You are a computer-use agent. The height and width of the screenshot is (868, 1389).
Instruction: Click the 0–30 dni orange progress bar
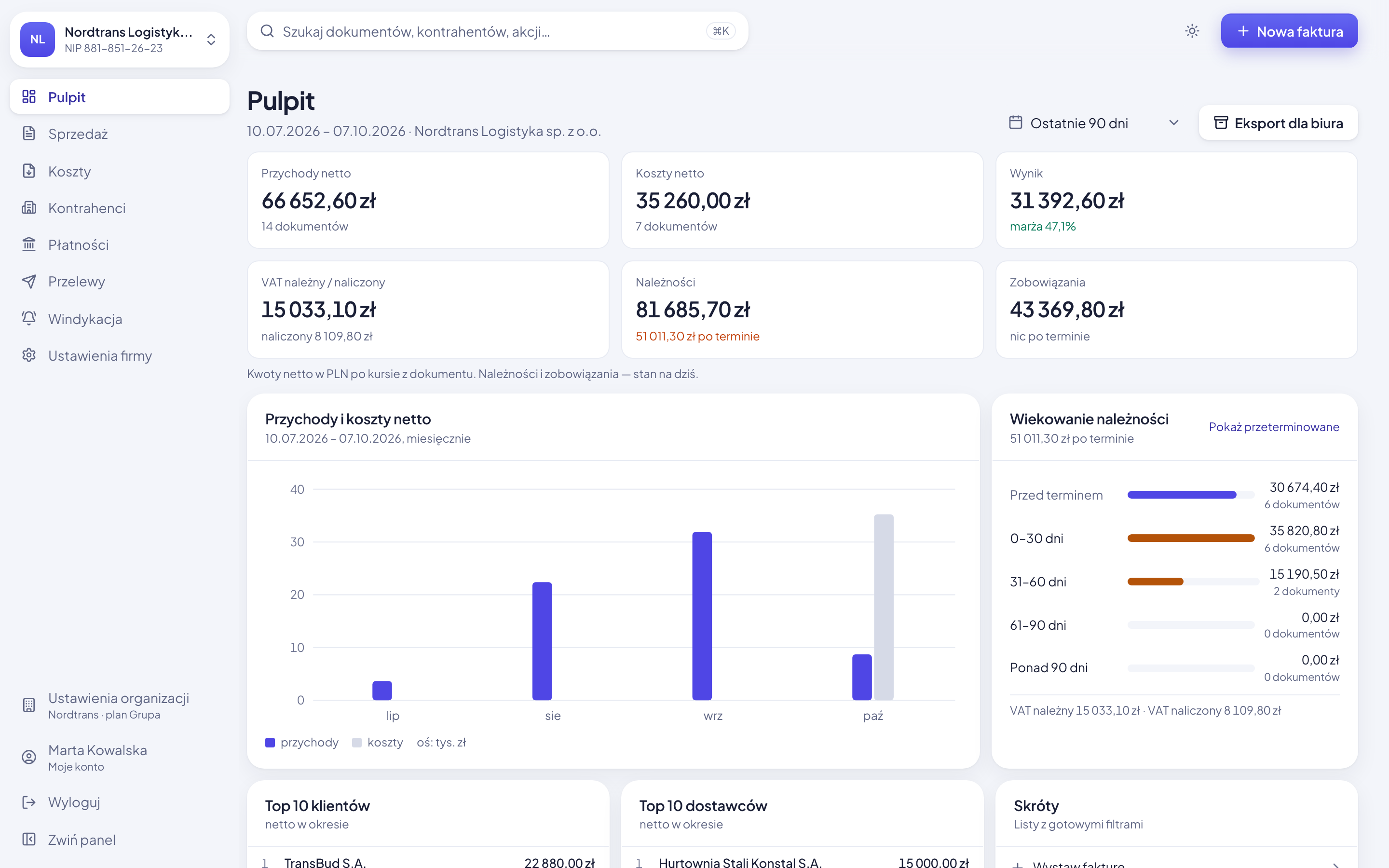coord(1190,538)
